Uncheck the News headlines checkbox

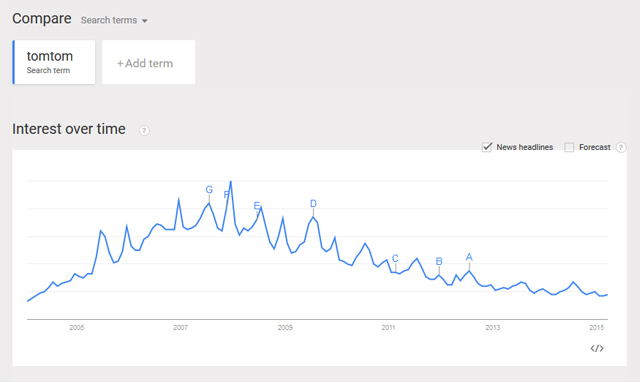tap(487, 147)
